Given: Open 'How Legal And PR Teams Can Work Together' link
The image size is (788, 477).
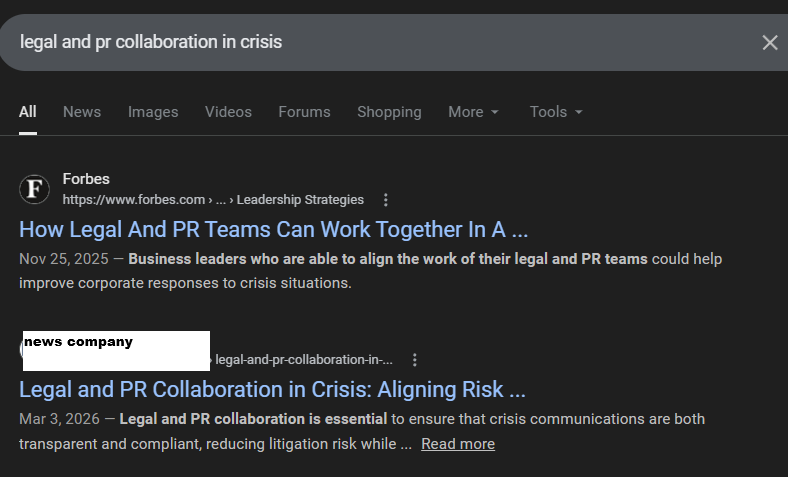Looking at the screenshot, I should [273, 229].
